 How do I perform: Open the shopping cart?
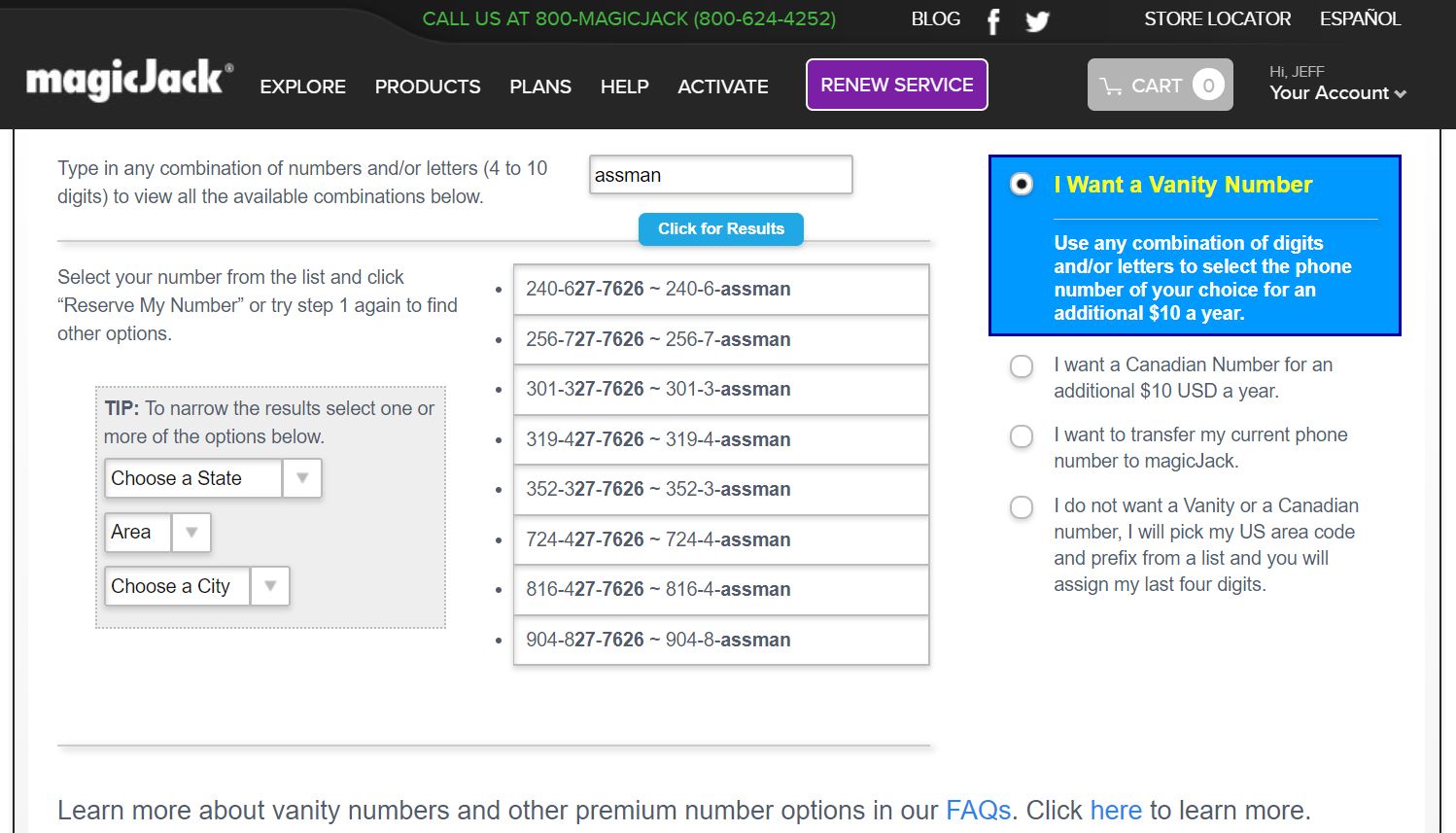1160,86
